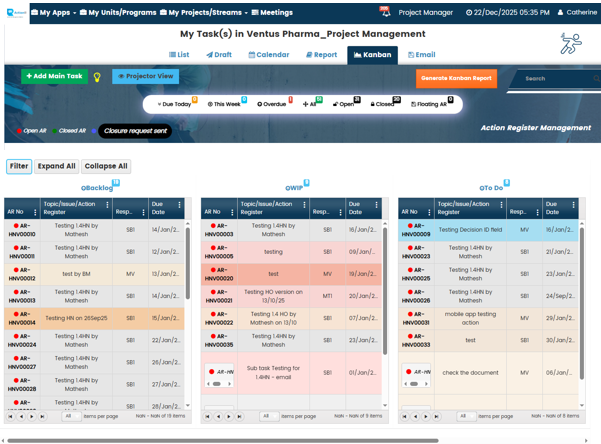Toggle the Overdue filter chip
The width and height of the screenshot is (601, 444).
tap(273, 104)
